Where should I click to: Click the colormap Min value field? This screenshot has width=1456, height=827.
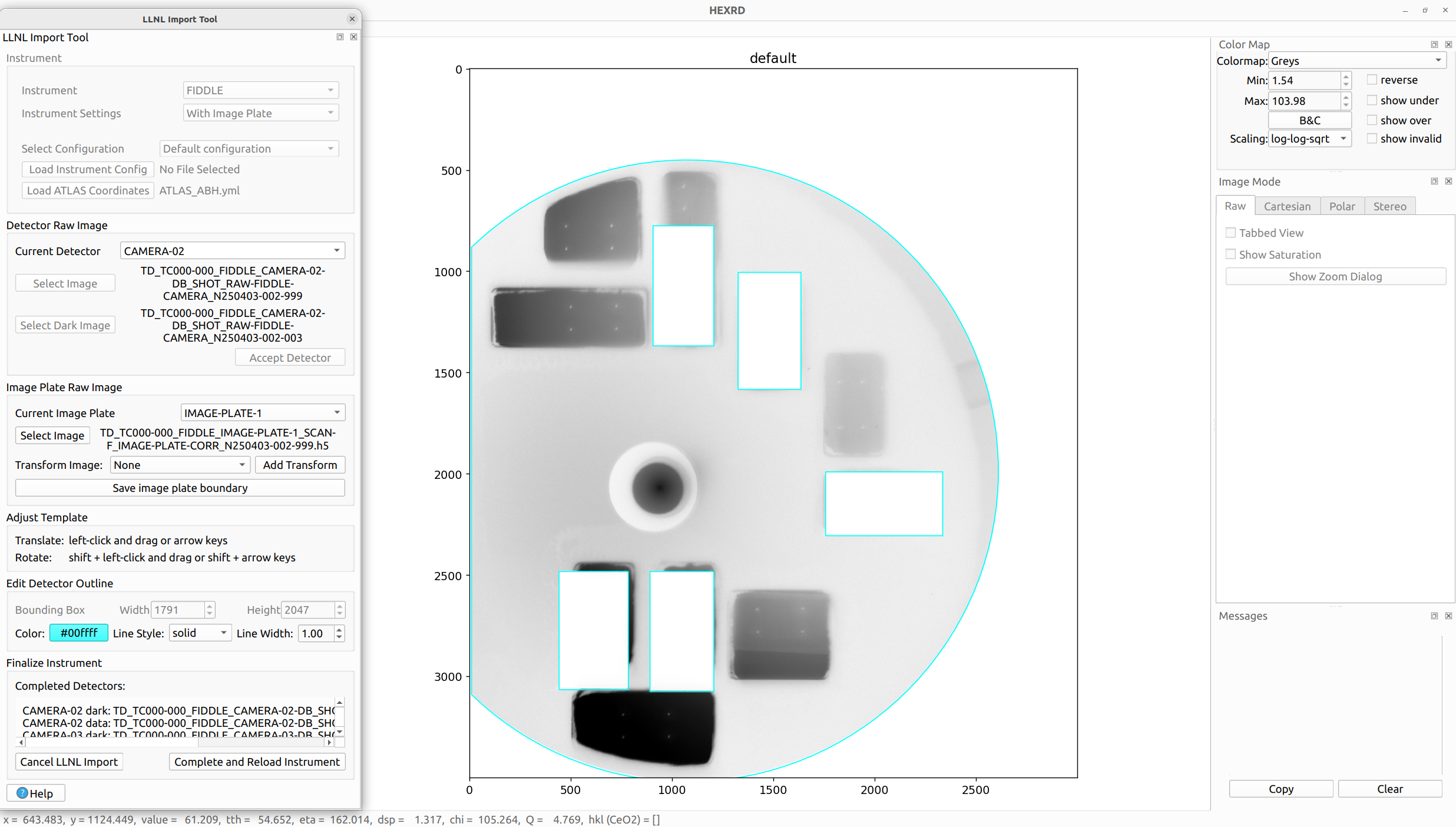pyautogui.click(x=1304, y=80)
